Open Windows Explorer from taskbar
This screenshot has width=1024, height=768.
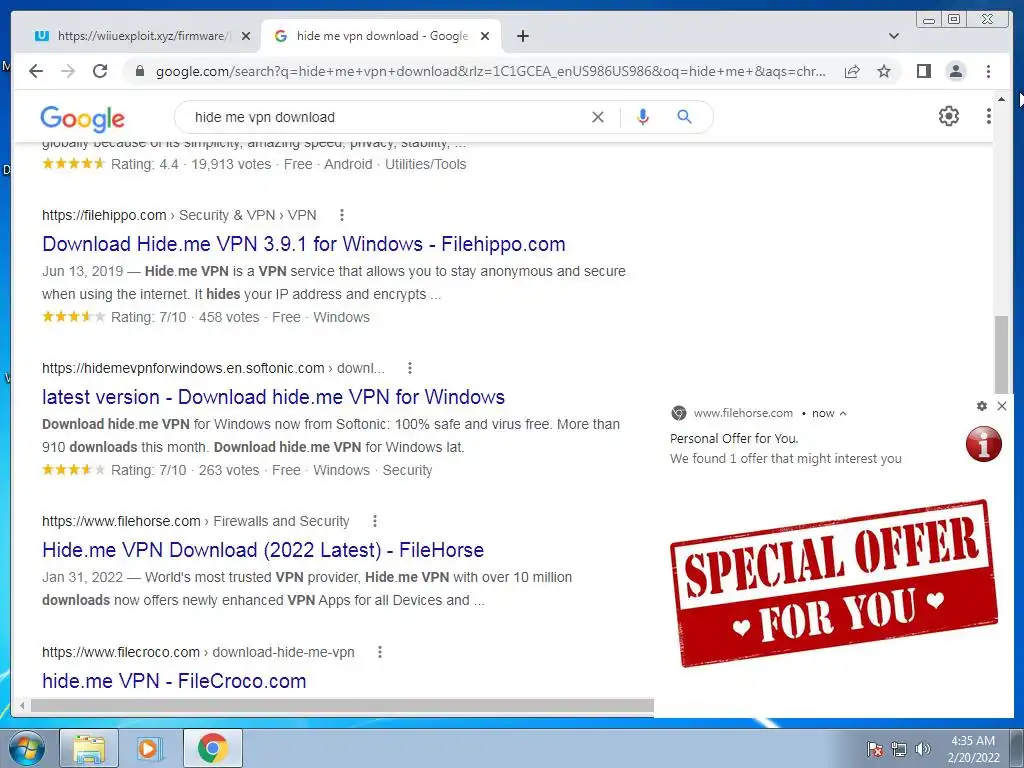(x=89, y=748)
